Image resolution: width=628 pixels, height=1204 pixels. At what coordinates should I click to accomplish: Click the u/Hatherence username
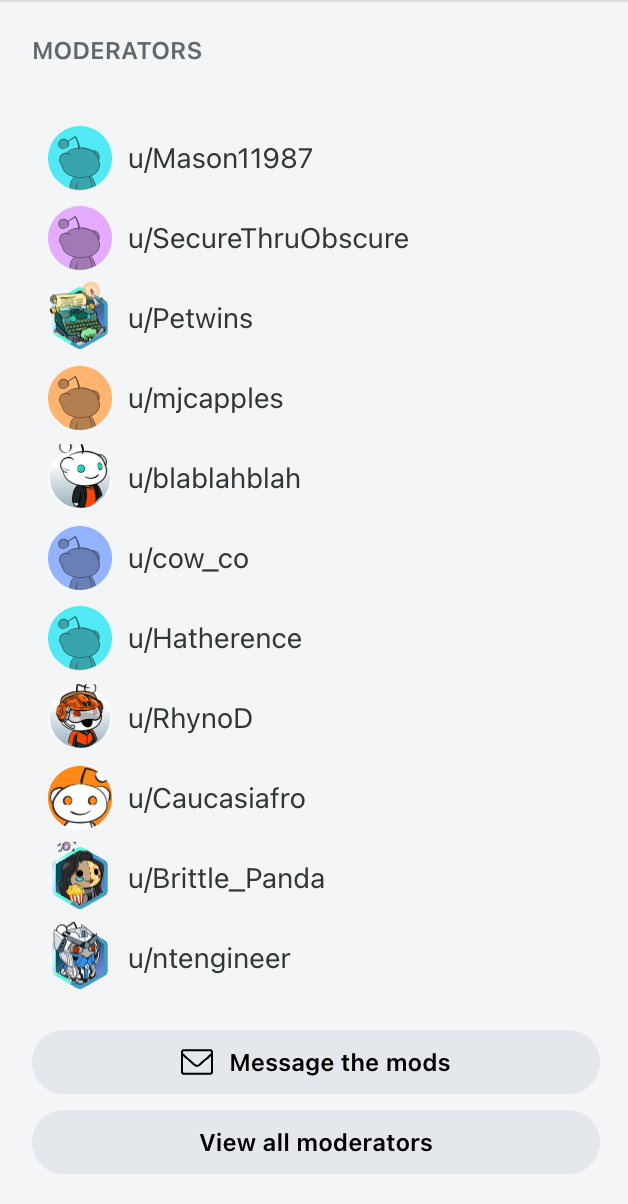[x=215, y=638]
